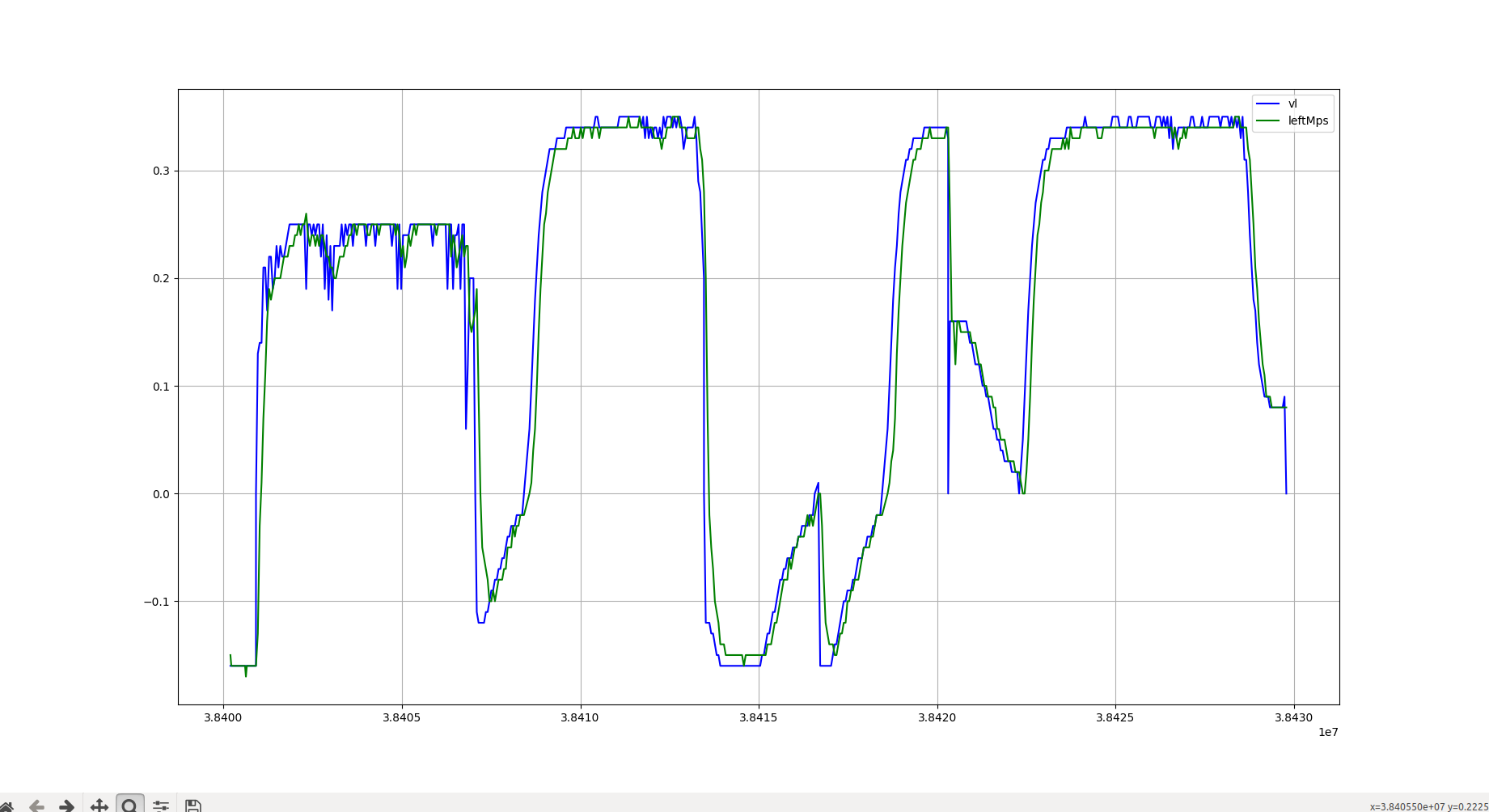Click y-axis tick label 0.0
This screenshot has width=1489, height=812.
tap(161, 493)
